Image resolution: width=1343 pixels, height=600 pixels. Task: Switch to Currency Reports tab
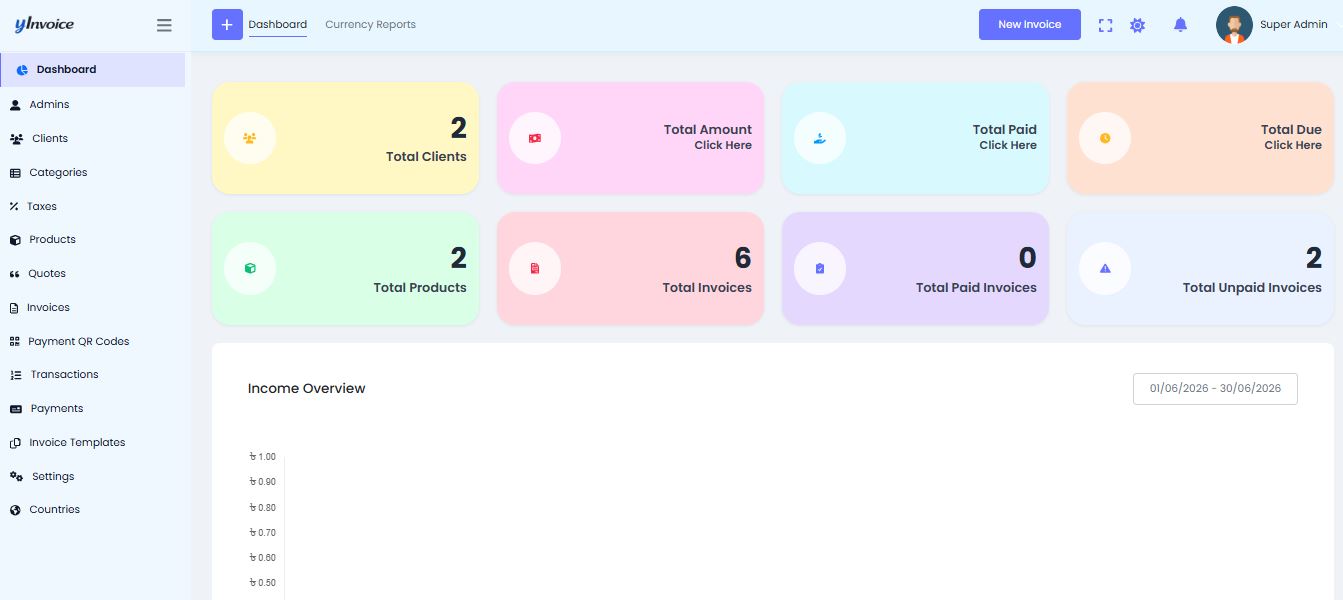click(370, 25)
